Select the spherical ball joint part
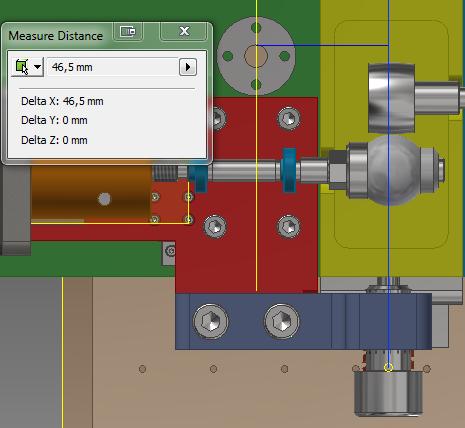Viewport: 465px width, 428px height. point(392,169)
